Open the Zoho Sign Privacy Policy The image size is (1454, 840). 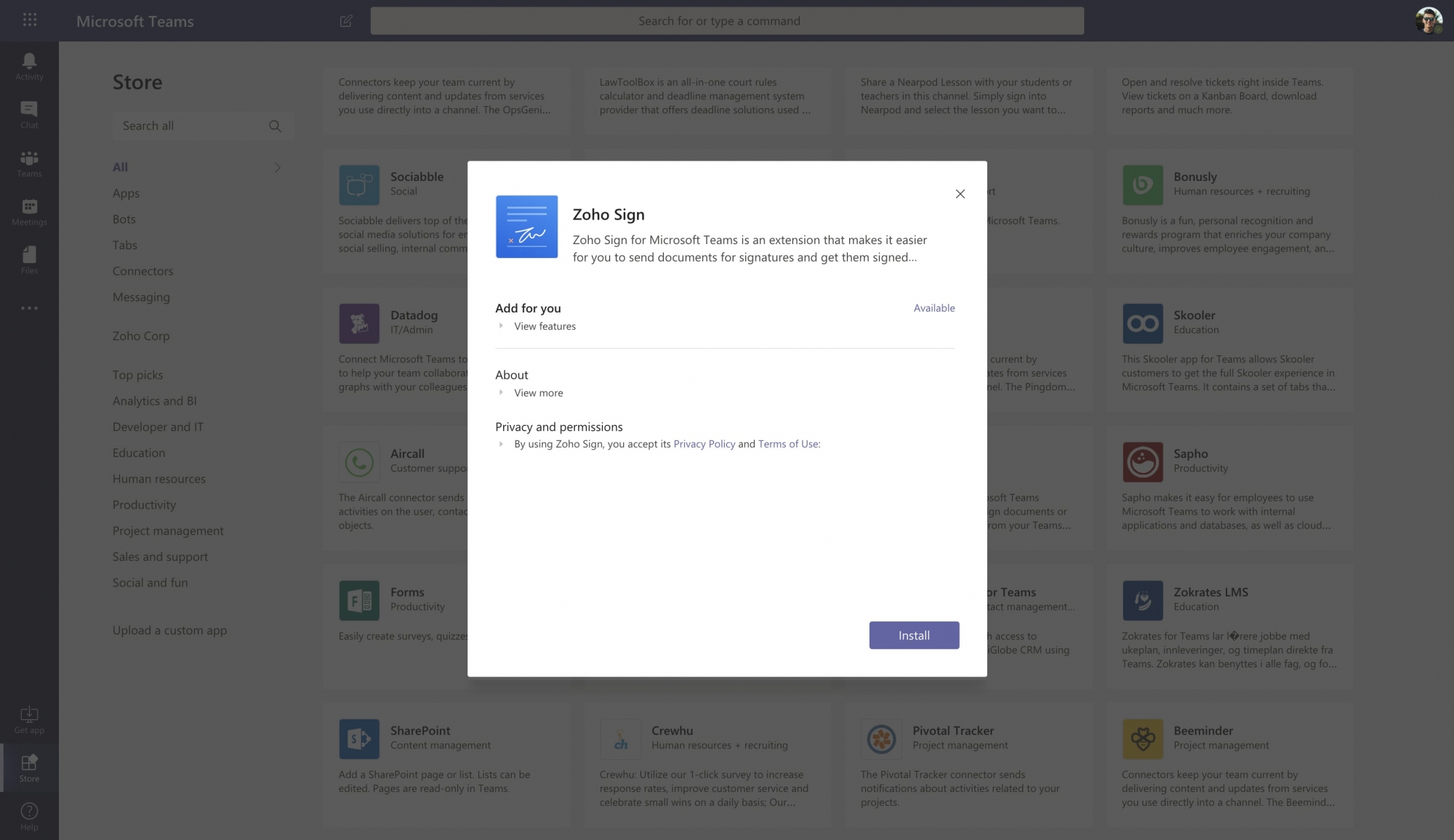click(704, 443)
